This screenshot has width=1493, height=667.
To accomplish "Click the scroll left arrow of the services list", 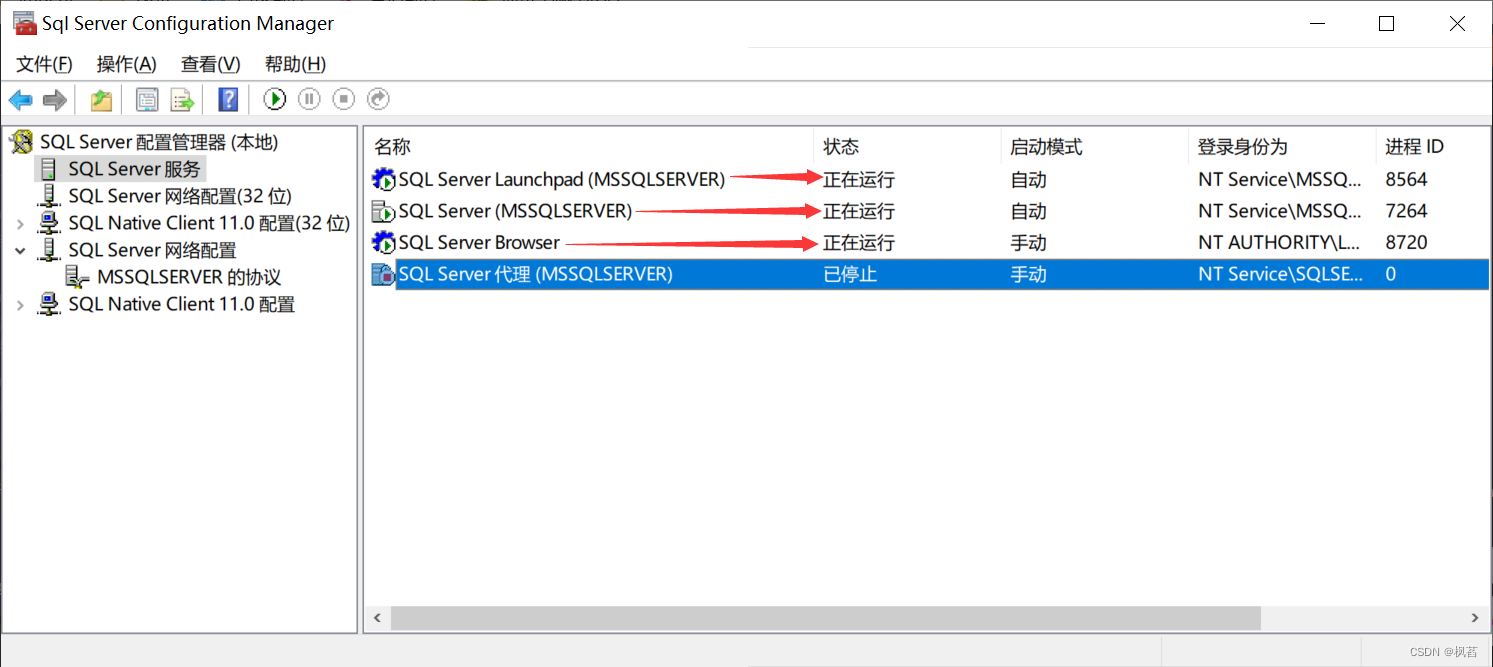I will (x=377, y=619).
